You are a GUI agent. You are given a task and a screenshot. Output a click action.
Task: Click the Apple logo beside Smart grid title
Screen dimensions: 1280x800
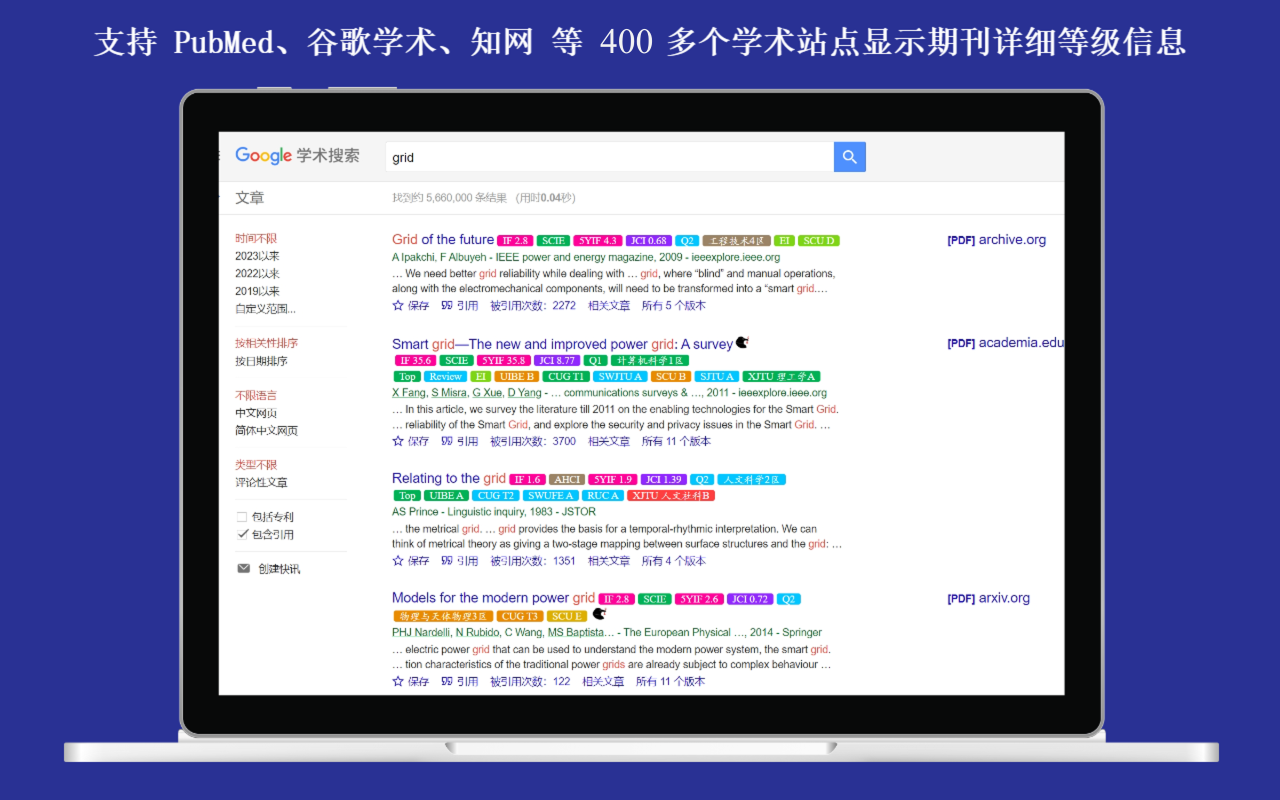point(740,342)
